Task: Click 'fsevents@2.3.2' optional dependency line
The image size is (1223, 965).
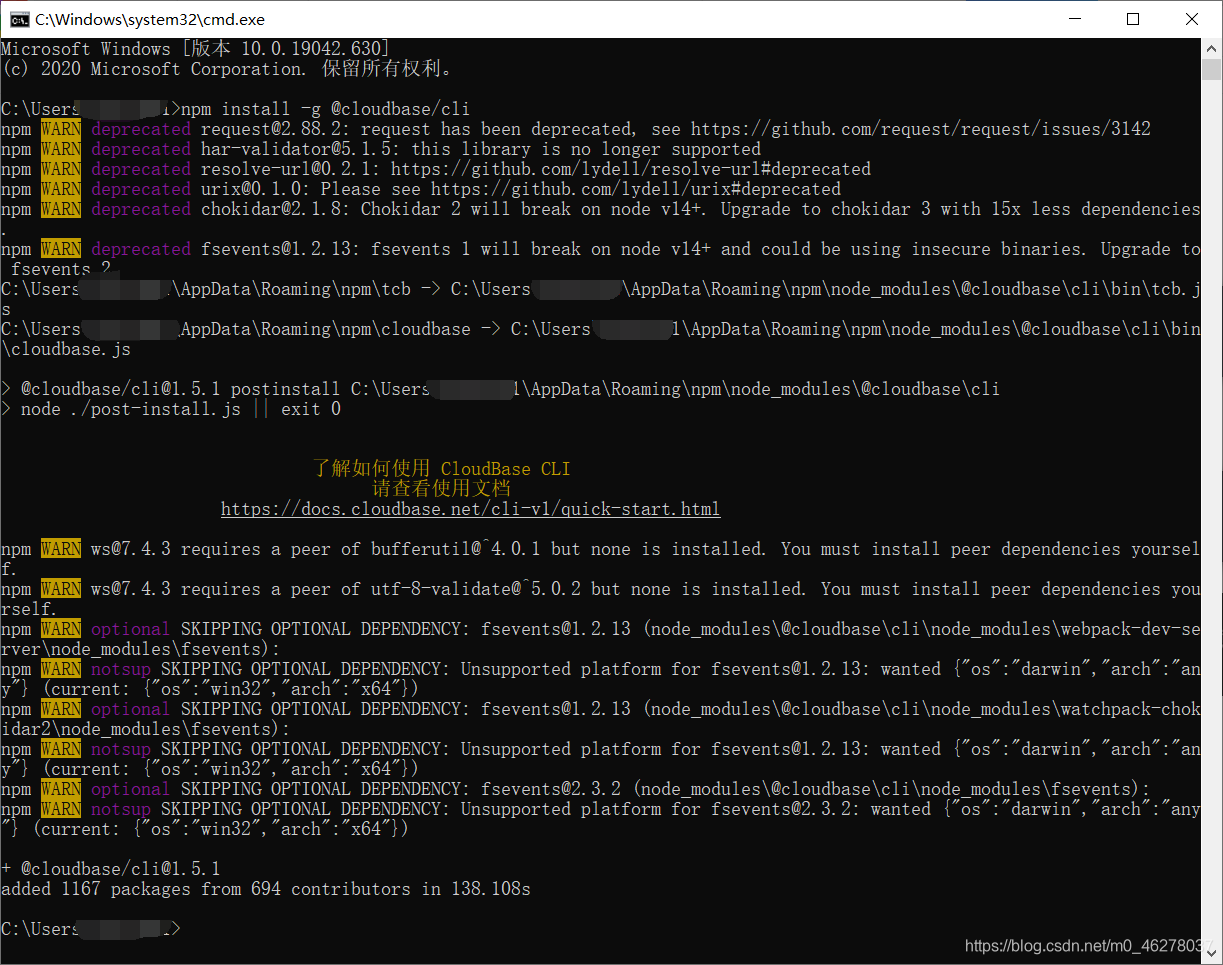Action: pos(576,789)
